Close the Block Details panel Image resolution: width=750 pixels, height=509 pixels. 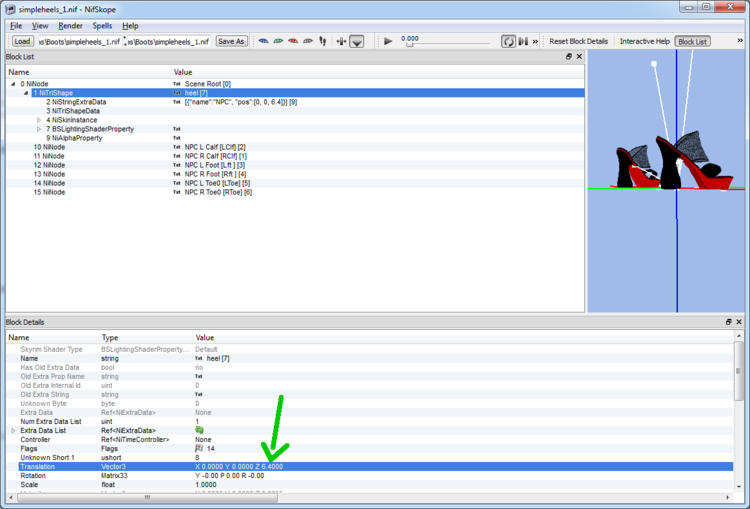(x=739, y=322)
